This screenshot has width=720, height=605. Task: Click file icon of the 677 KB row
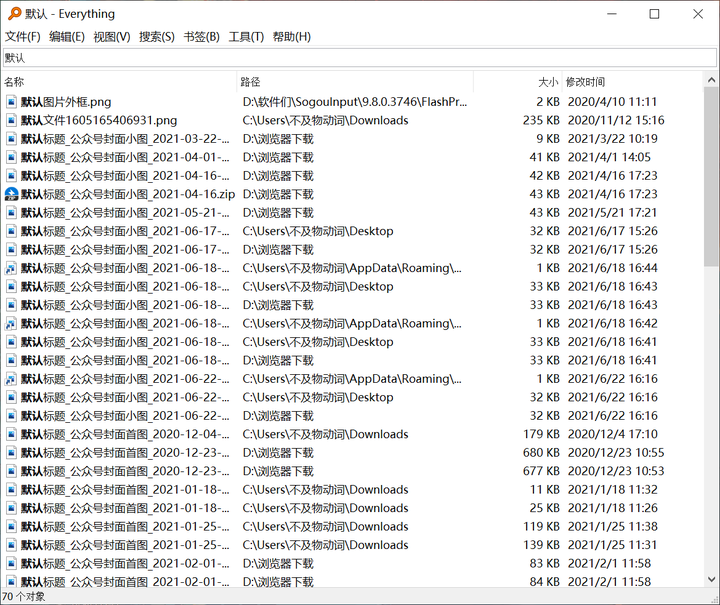[11, 471]
